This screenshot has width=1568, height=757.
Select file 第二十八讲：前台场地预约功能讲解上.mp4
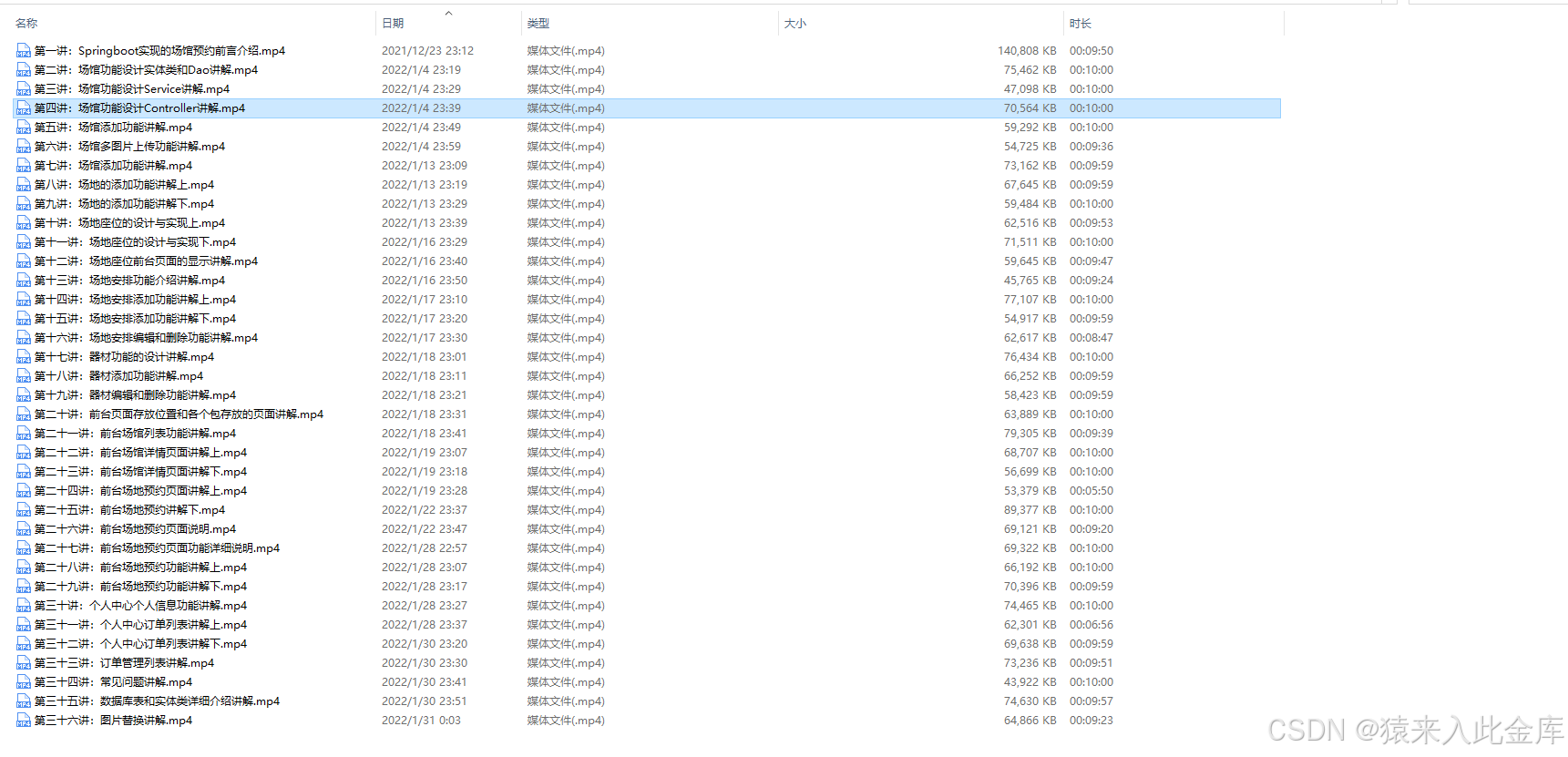pos(140,568)
